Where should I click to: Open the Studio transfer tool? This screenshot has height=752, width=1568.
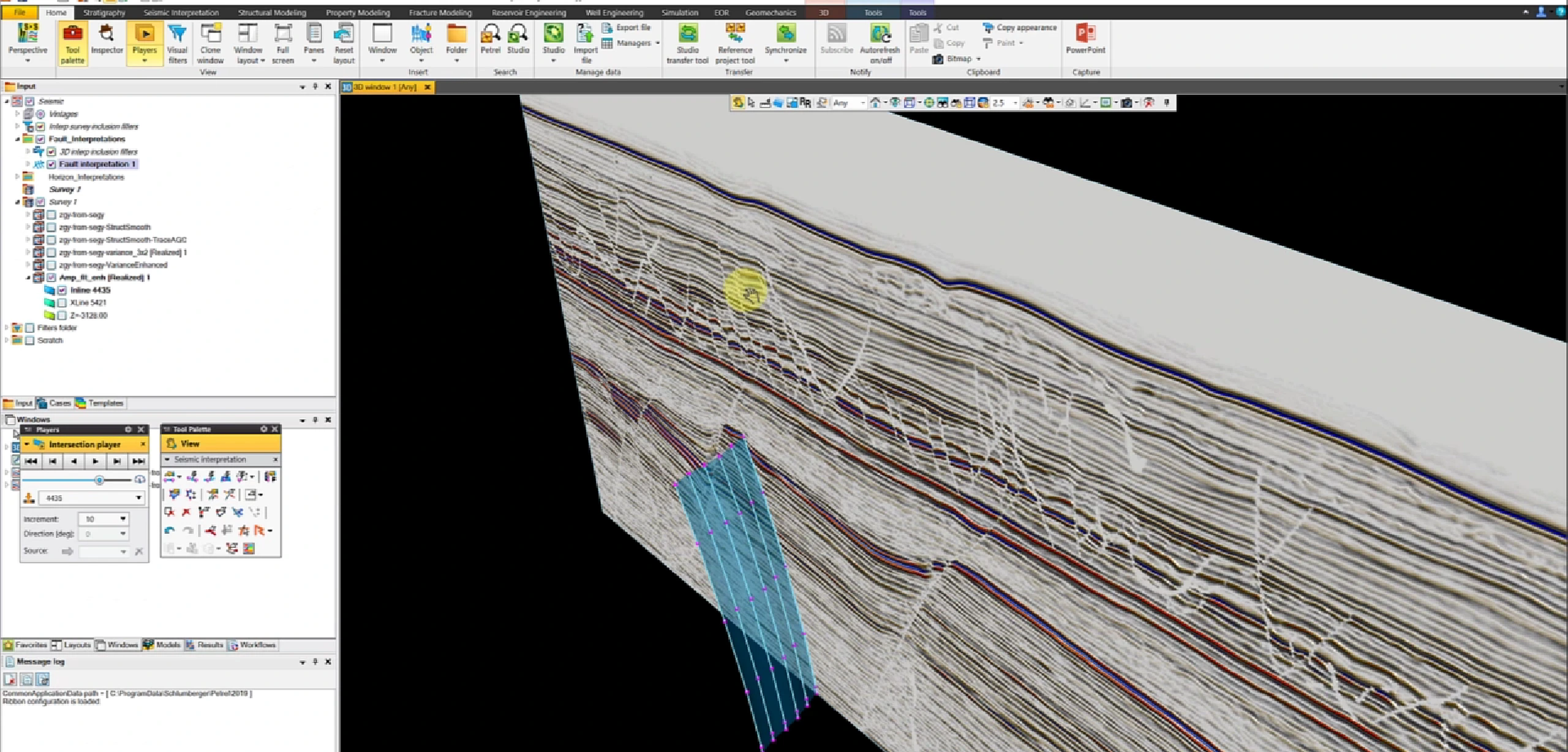(x=687, y=43)
